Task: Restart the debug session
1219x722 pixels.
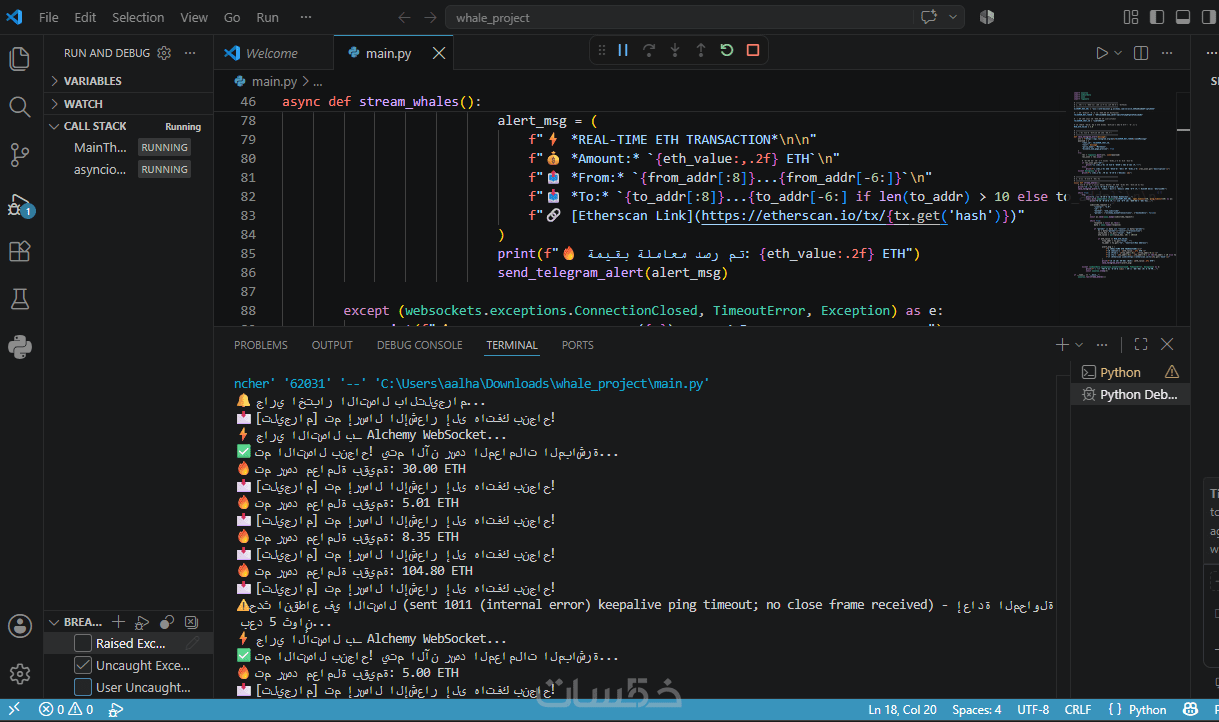Action: [727, 50]
